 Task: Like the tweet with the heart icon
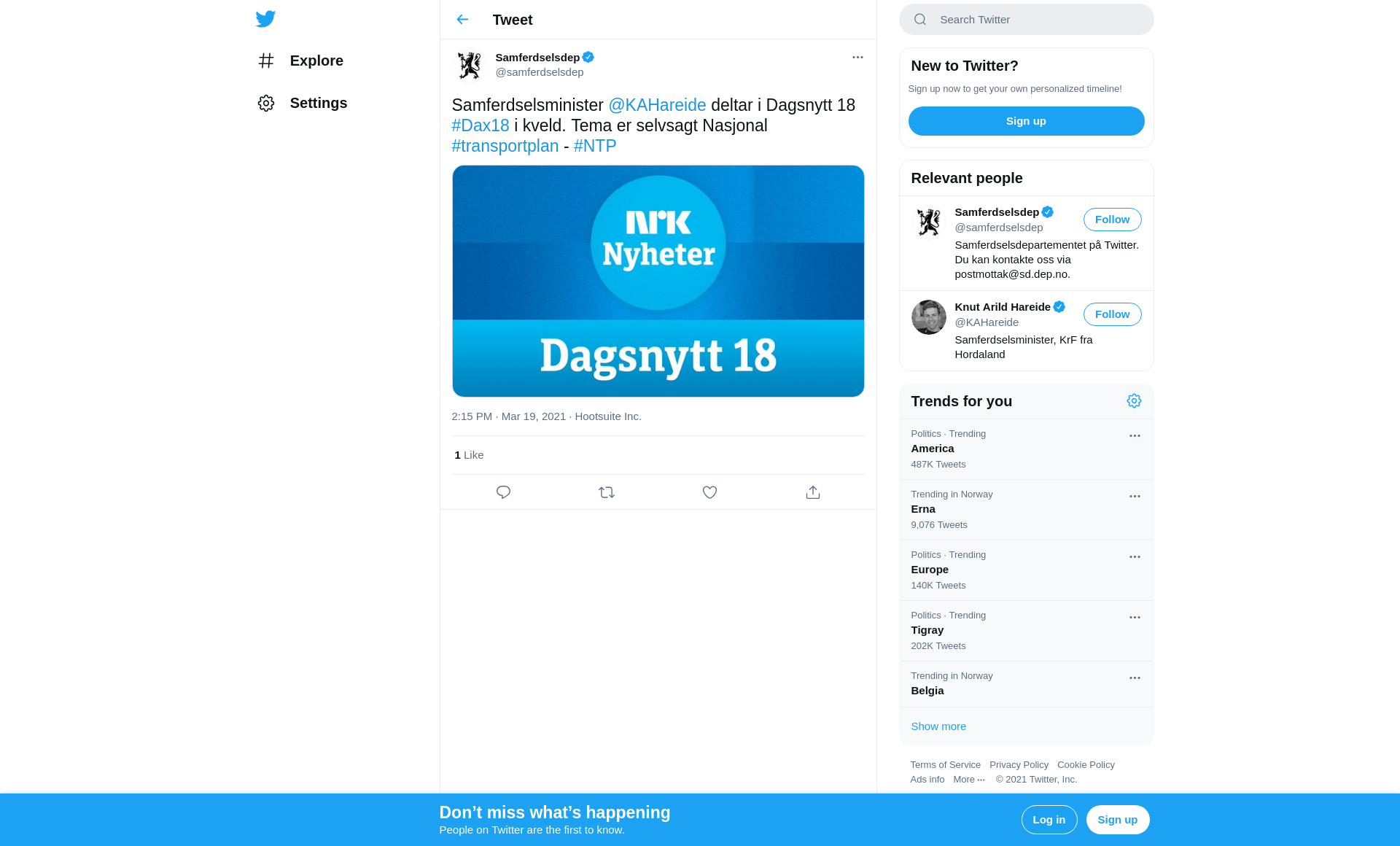click(709, 492)
